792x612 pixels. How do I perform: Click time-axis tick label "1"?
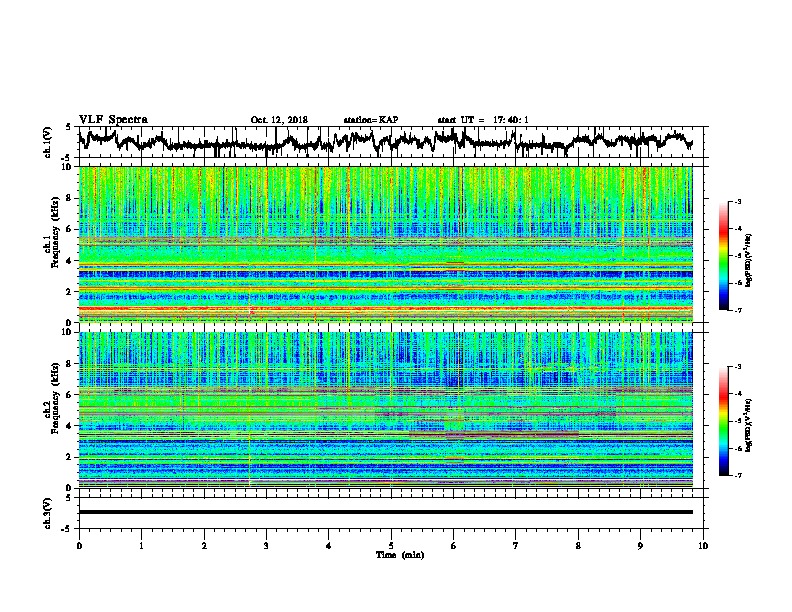point(141,546)
